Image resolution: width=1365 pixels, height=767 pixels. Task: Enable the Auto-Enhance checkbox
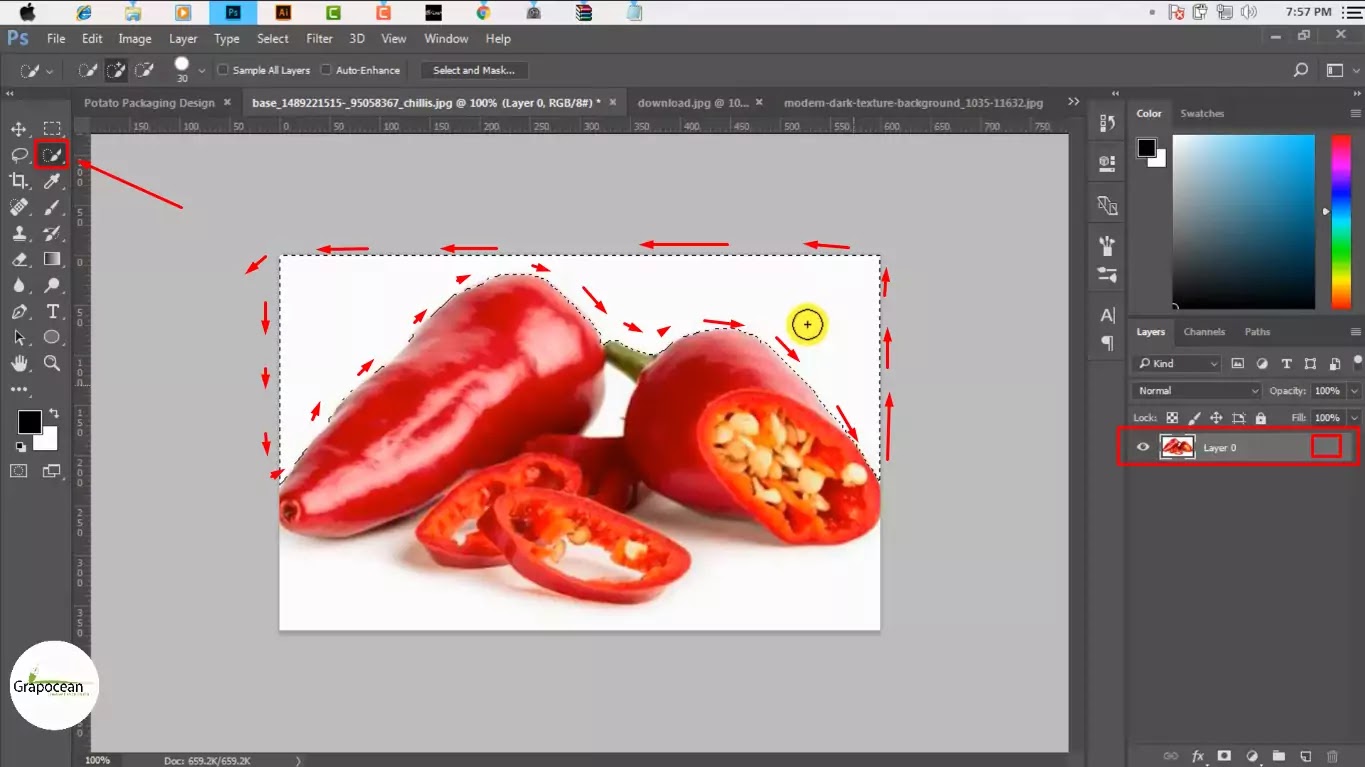pyautogui.click(x=325, y=70)
